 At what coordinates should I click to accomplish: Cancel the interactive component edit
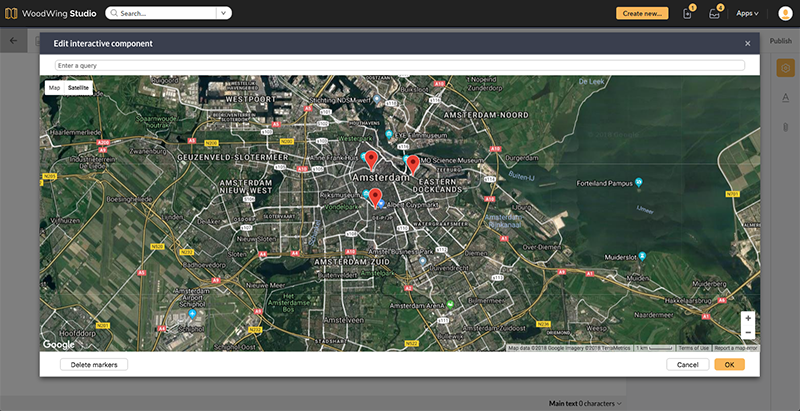(687, 365)
